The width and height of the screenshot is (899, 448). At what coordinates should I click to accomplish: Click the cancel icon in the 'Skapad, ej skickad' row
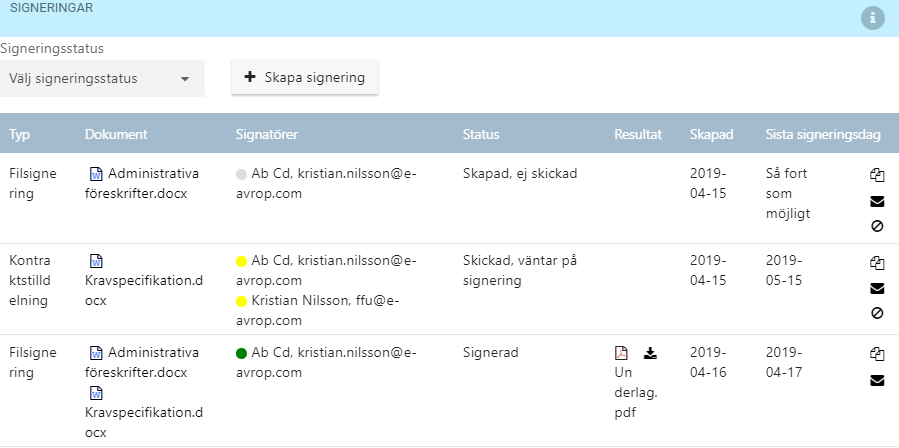[x=877, y=226]
